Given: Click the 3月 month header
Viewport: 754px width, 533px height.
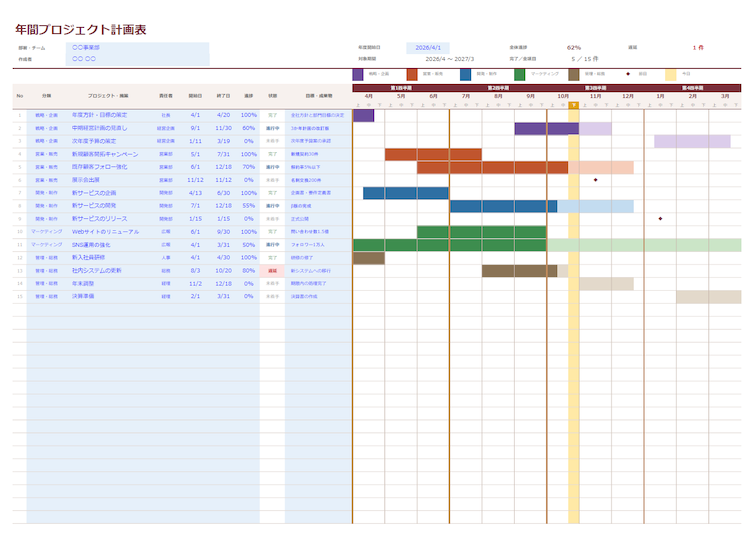Looking at the screenshot, I should click(x=725, y=96).
